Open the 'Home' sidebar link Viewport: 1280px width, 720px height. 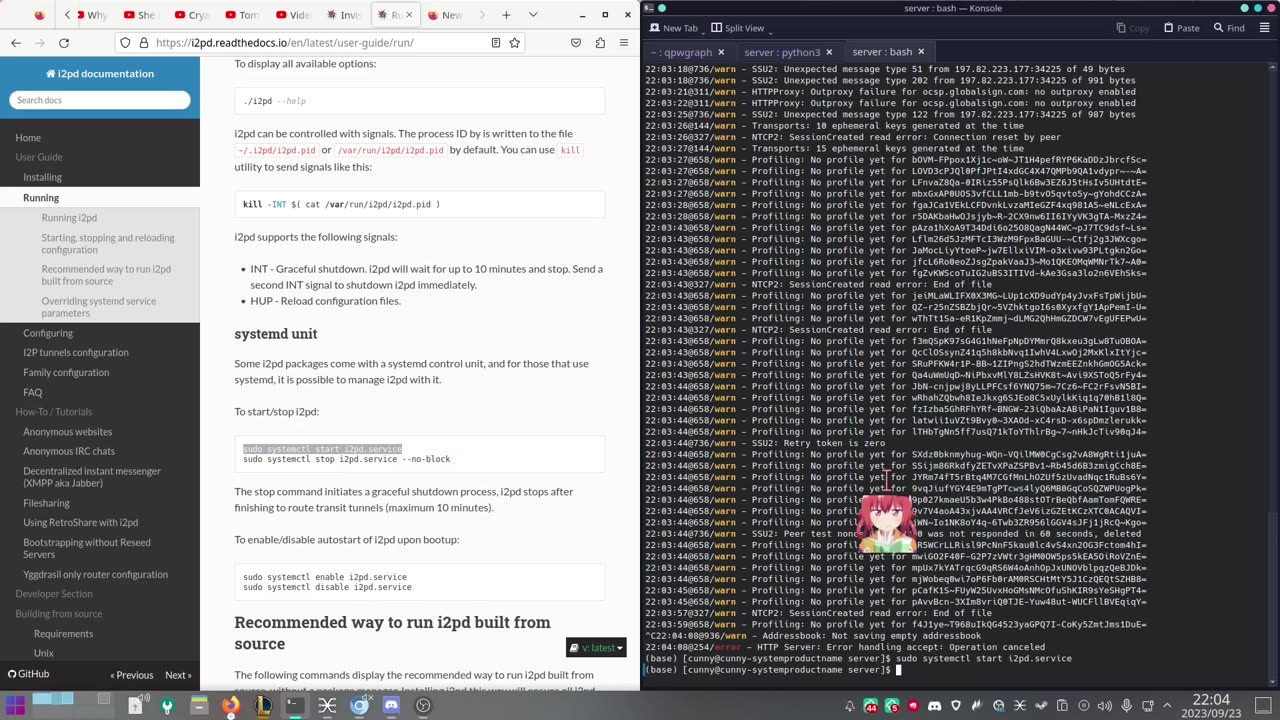(28, 138)
